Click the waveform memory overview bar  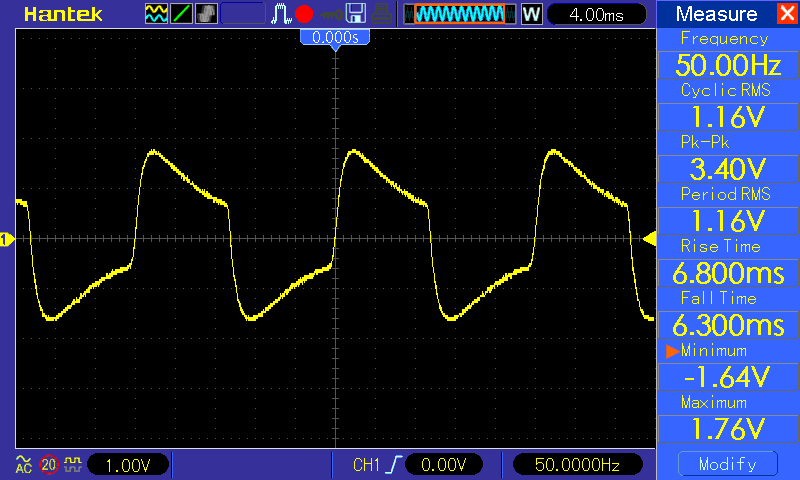(x=460, y=14)
